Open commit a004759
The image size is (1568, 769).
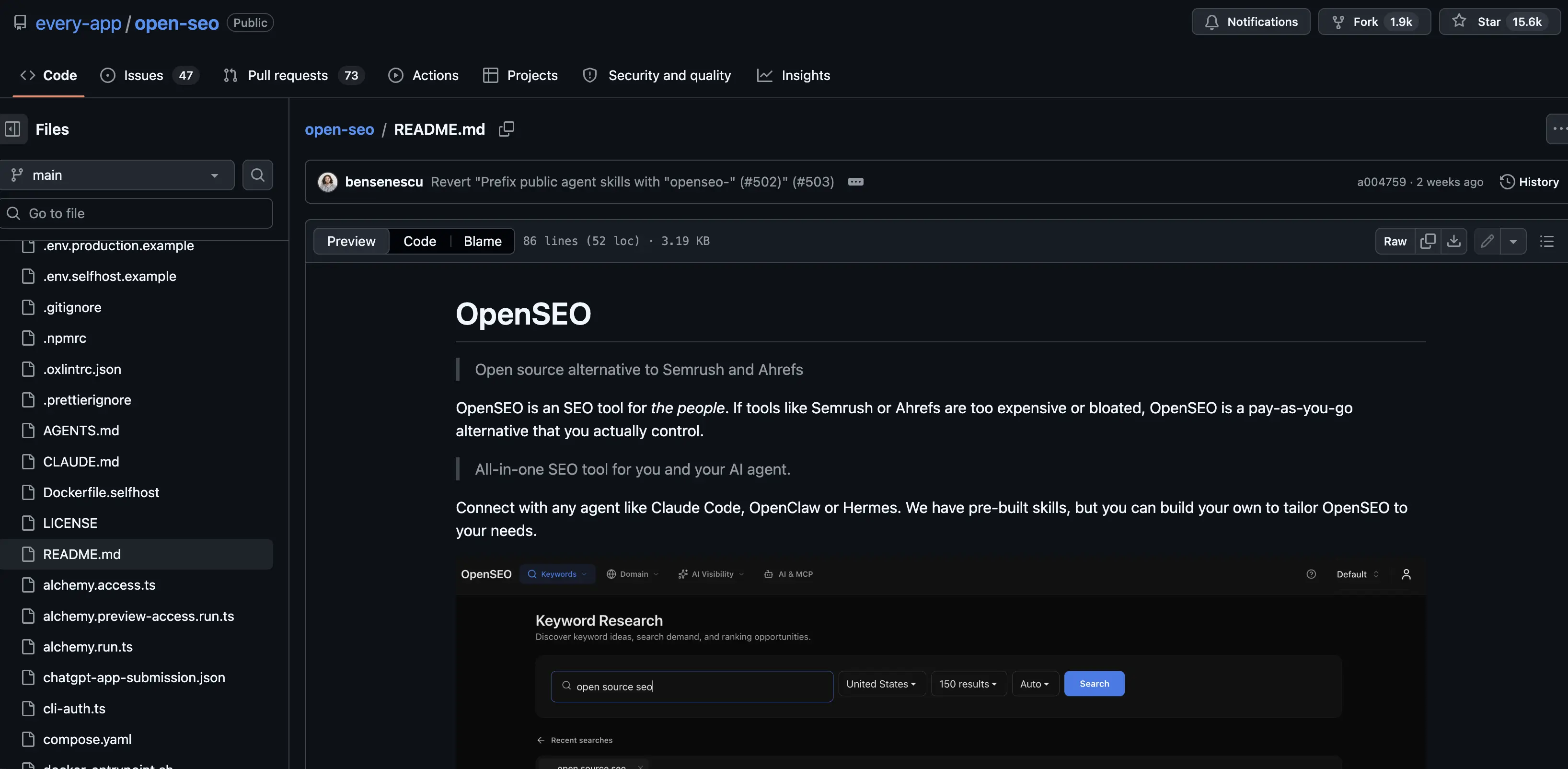tap(1381, 182)
